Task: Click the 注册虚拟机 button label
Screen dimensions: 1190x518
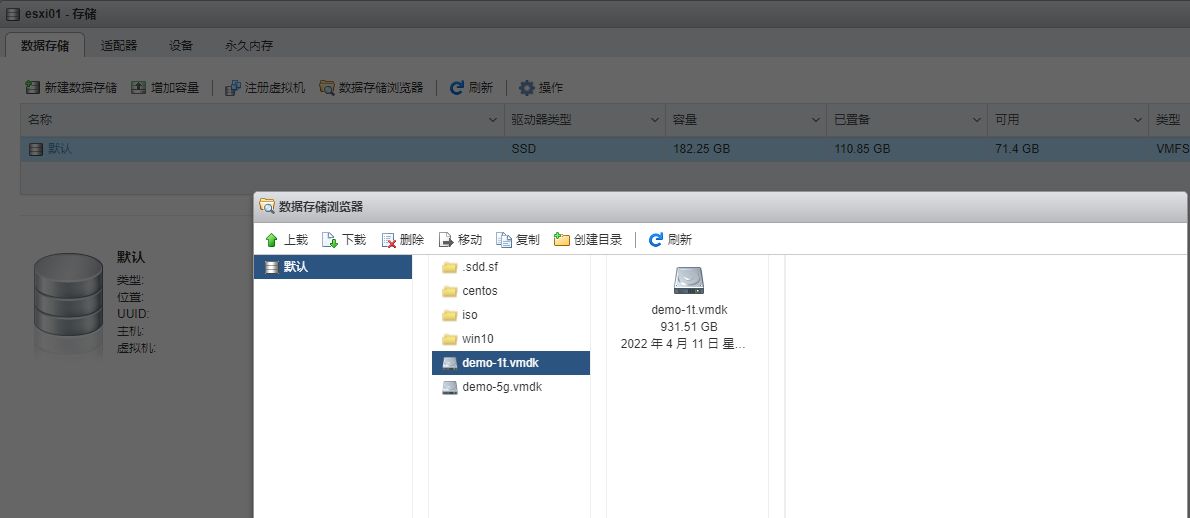Action: [275, 88]
